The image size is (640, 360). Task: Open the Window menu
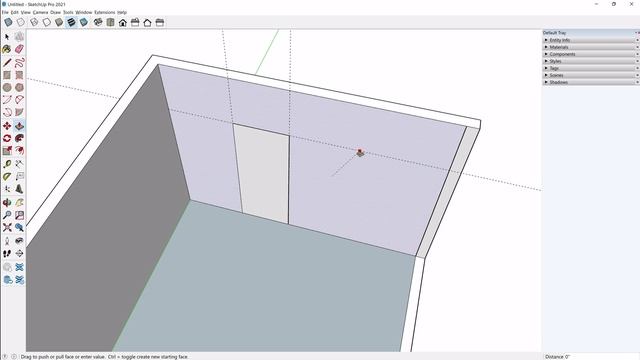coord(84,12)
